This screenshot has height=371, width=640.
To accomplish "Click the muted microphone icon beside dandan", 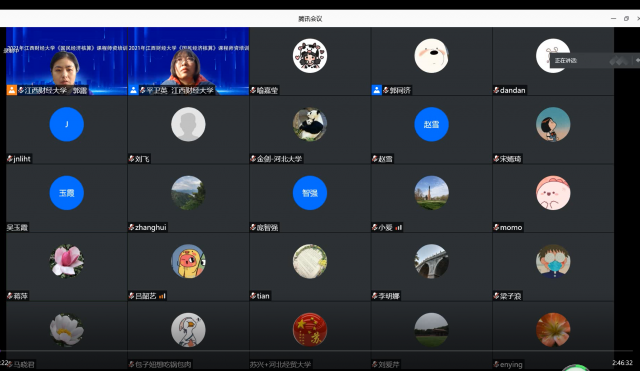I will [496, 90].
